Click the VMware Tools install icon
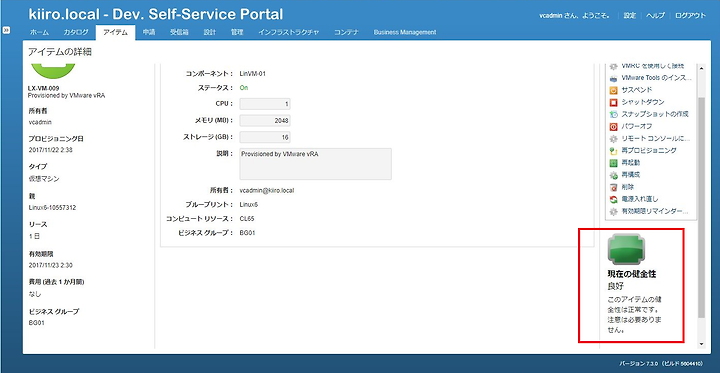Image resolution: width=720 pixels, height=373 pixels. point(613,78)
